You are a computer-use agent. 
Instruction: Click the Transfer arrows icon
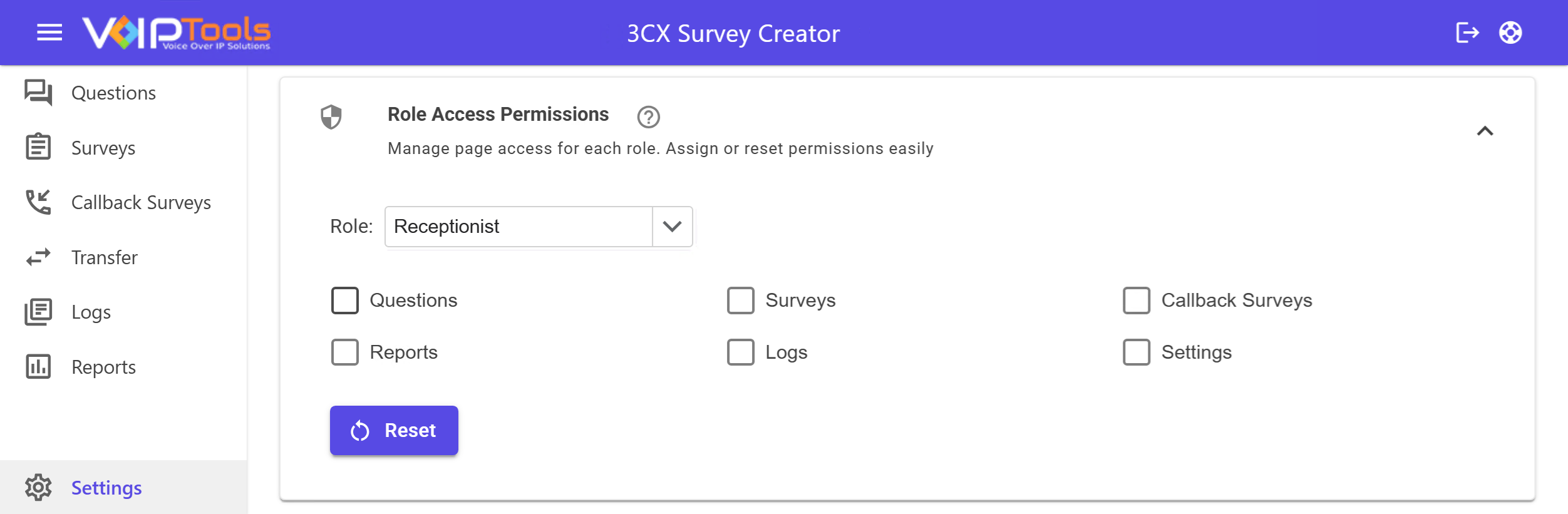coord(38,257)
